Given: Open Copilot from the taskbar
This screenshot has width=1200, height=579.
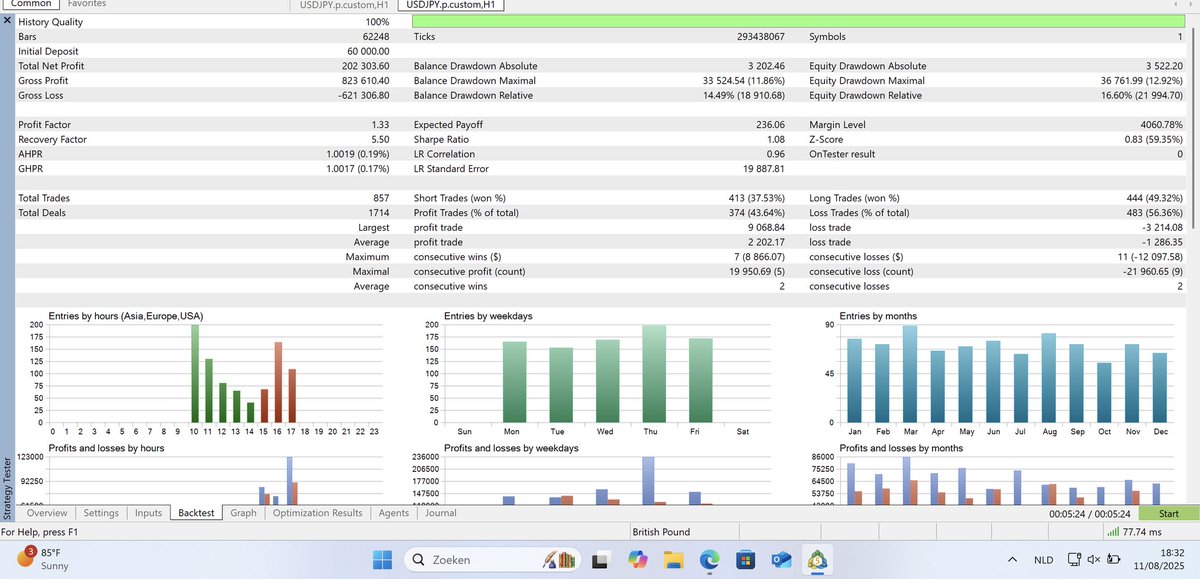Looking at the screenshot, I should coord(637,561).
